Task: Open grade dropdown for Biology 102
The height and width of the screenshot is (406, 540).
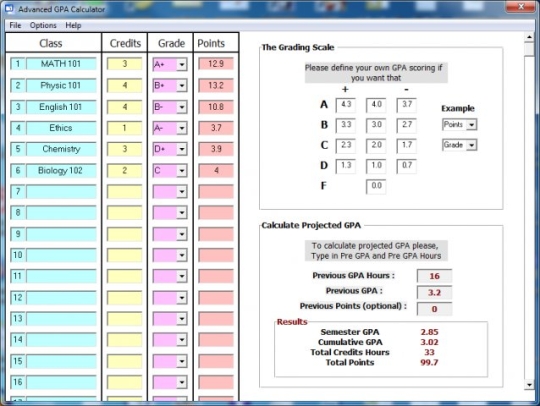Action: point(181,171)
